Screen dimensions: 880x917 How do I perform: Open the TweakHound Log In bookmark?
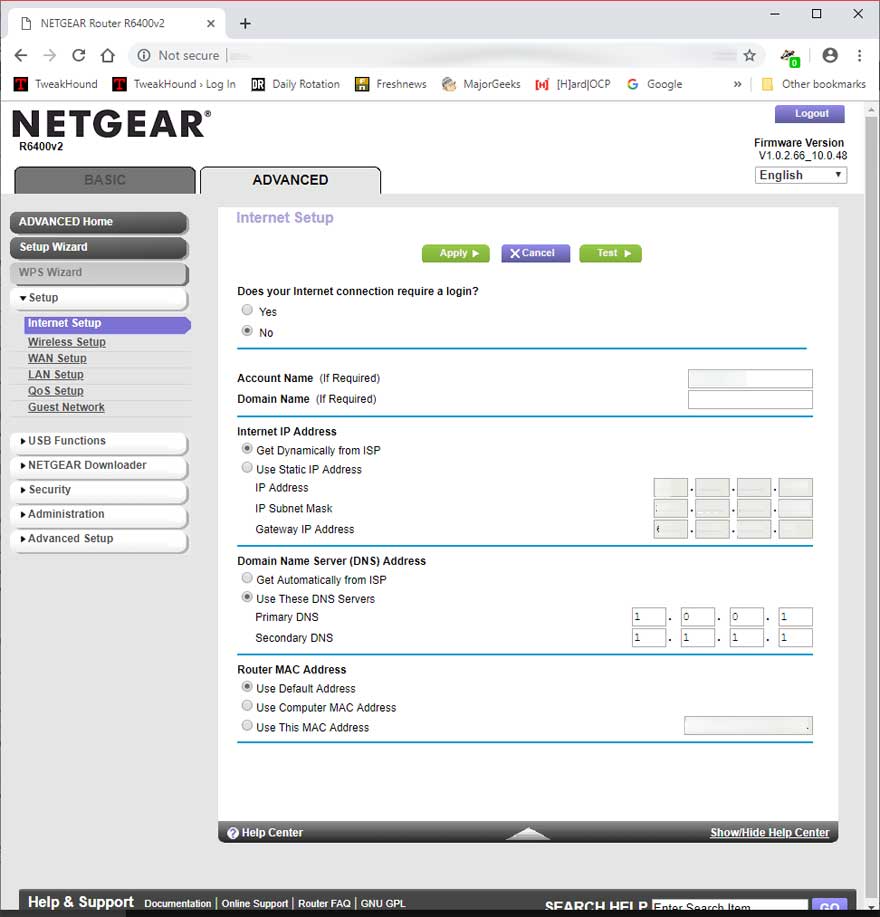(174, 84)
